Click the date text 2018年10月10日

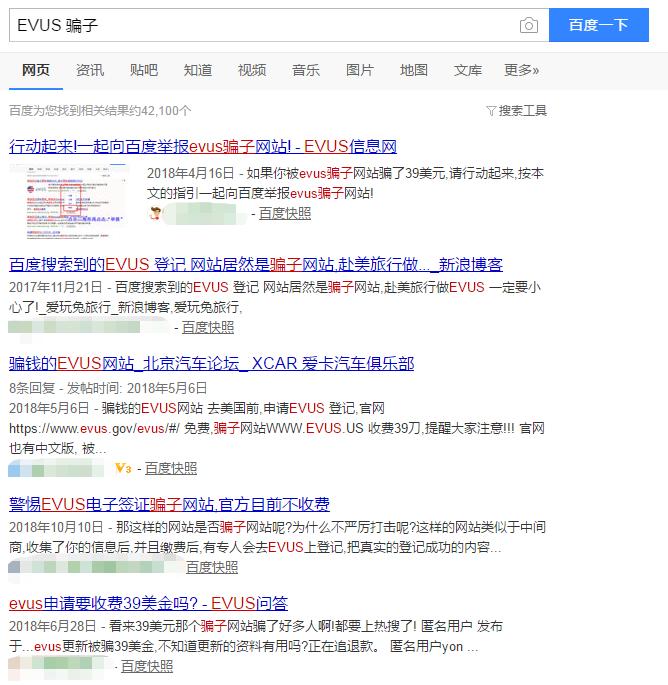point(56,527)
